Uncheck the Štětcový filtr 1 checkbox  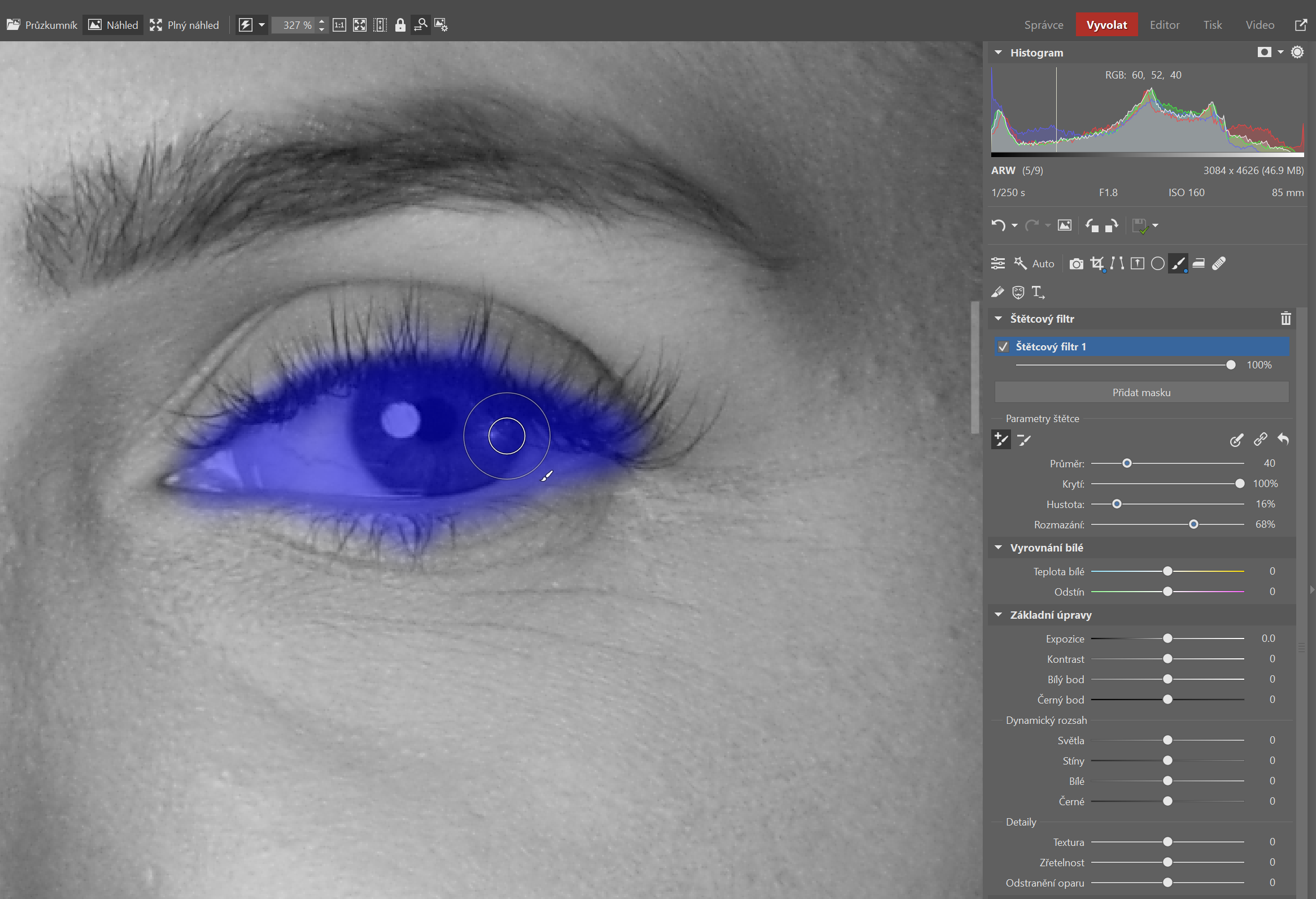tap(1004, 347)
